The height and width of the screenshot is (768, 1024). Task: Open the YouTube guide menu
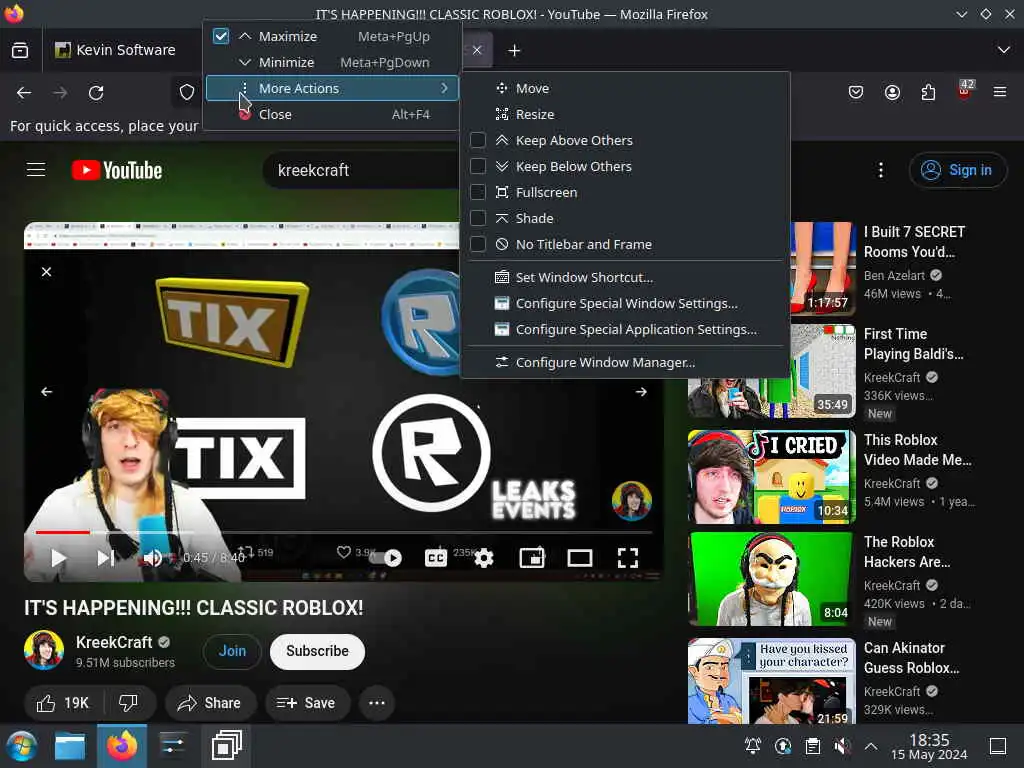tap(36, 170)
